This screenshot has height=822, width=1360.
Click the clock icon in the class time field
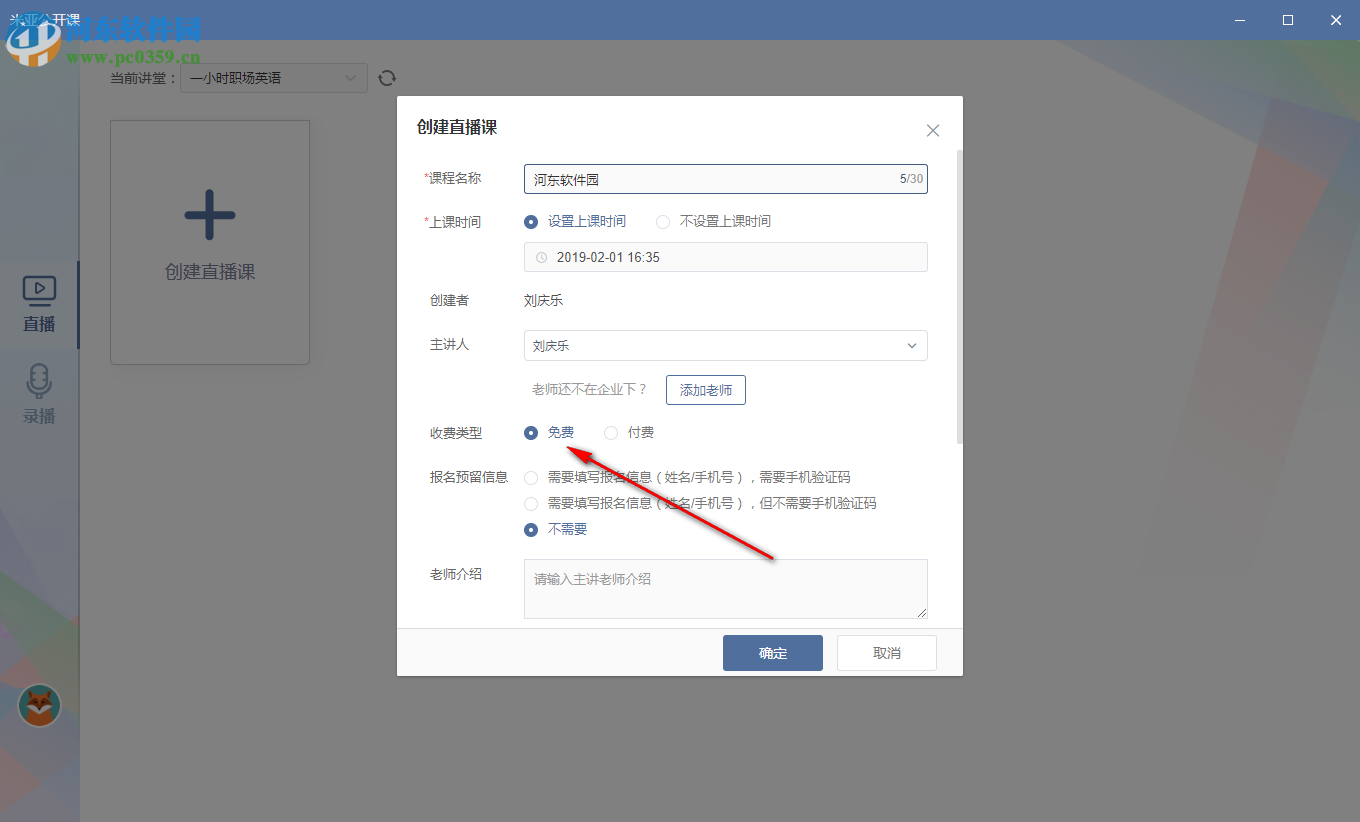[540, 257]
